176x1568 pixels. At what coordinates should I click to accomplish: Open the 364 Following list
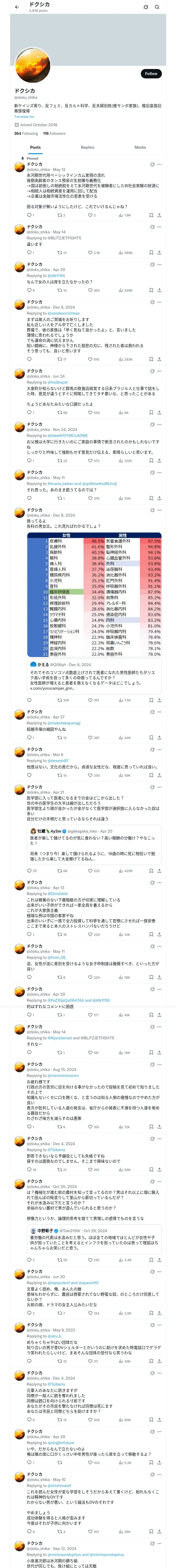26,133
